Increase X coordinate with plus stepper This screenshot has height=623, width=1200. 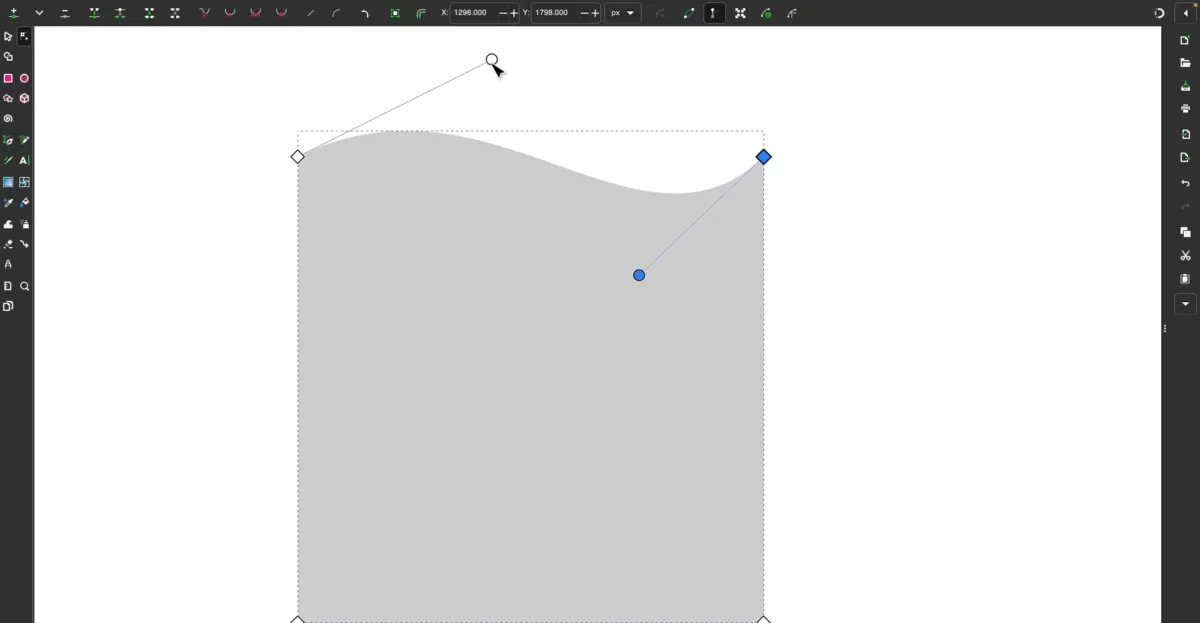coord(513,13)
